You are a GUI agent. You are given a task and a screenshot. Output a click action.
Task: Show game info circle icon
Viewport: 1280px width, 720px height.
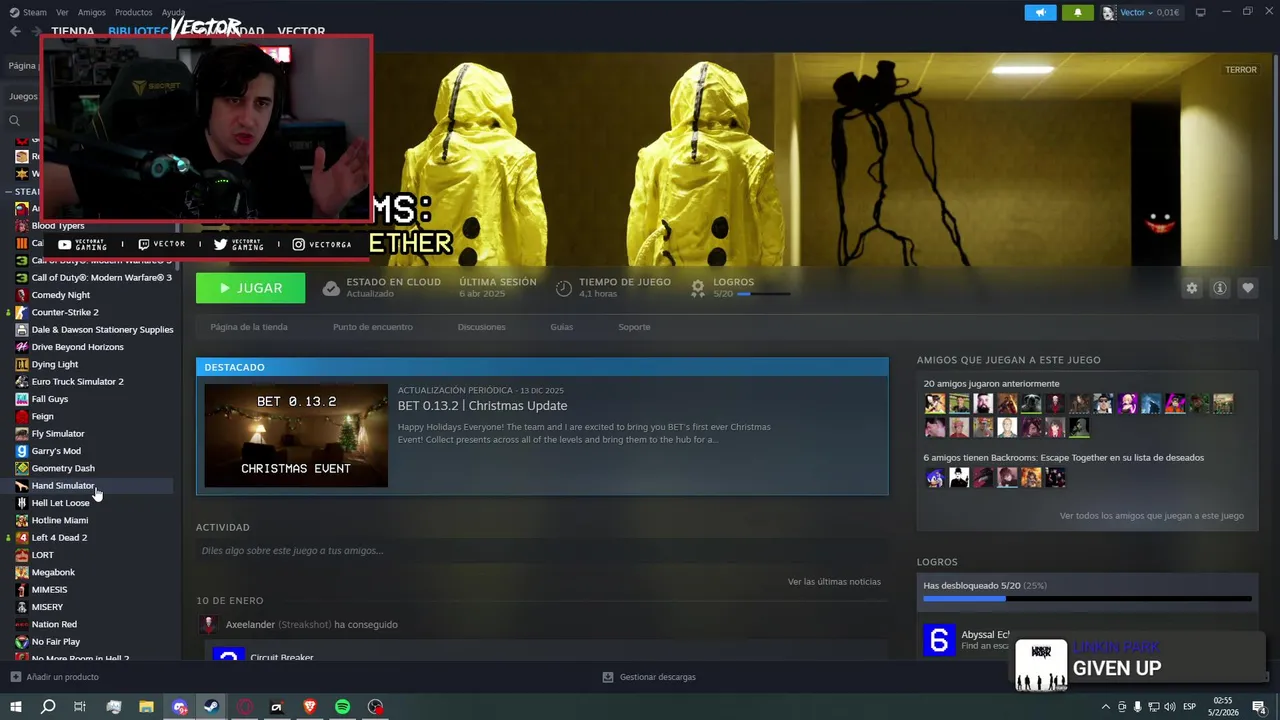pyautogui.click(x=1219, y=288)
